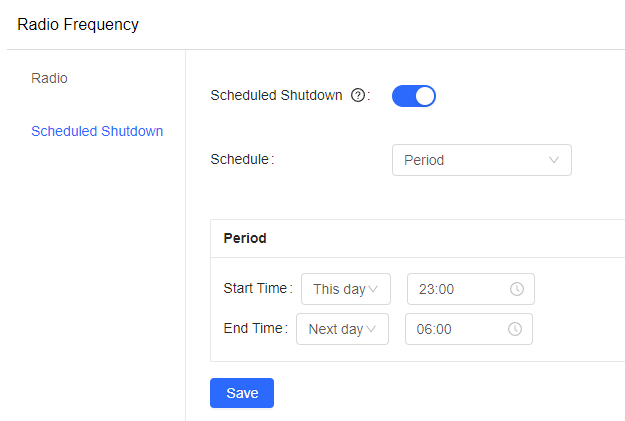Click the clock icon in the Start Time field
Screen dimensions: 625x421
click(x=517, y=289)
